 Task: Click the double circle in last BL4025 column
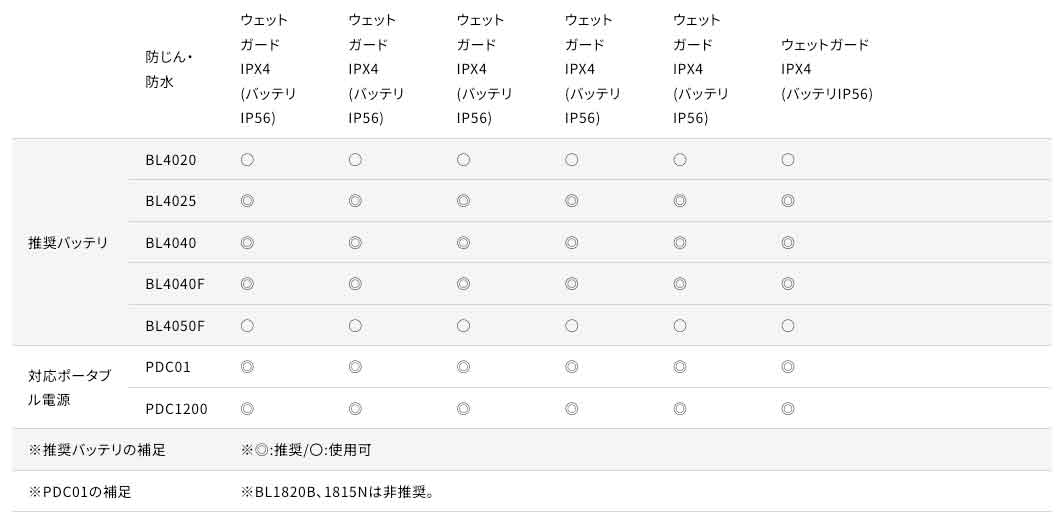pos(787,201)
